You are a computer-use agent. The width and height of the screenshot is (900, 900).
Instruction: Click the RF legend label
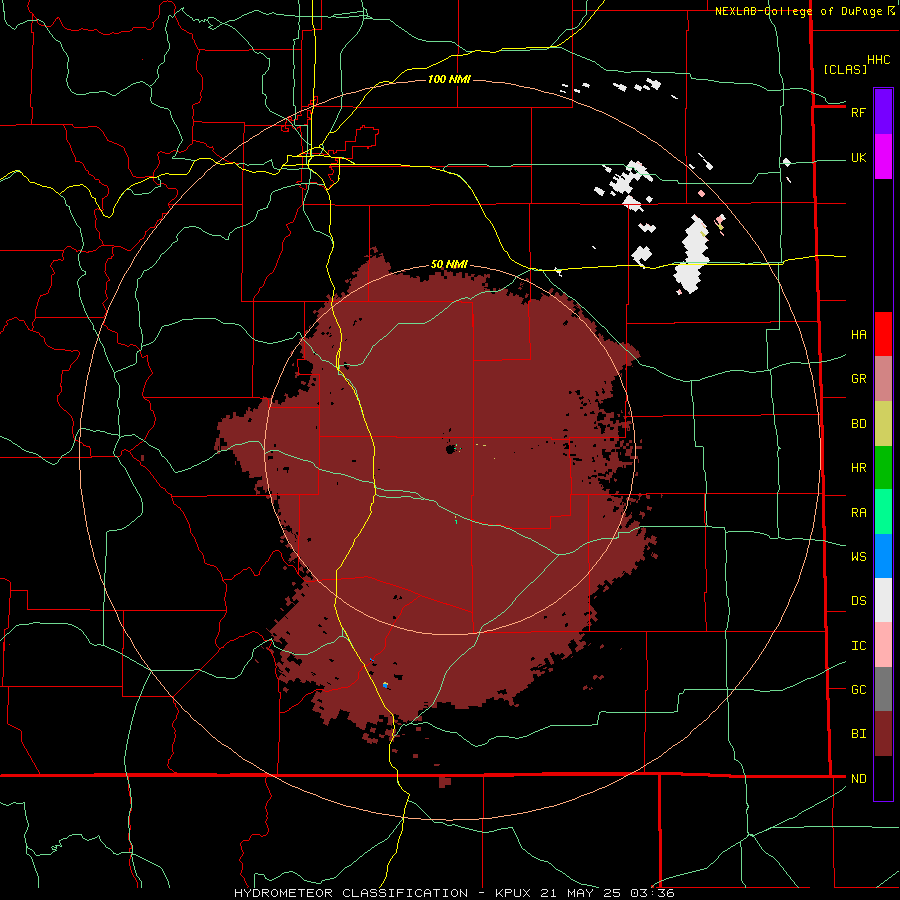coord(858,112)
